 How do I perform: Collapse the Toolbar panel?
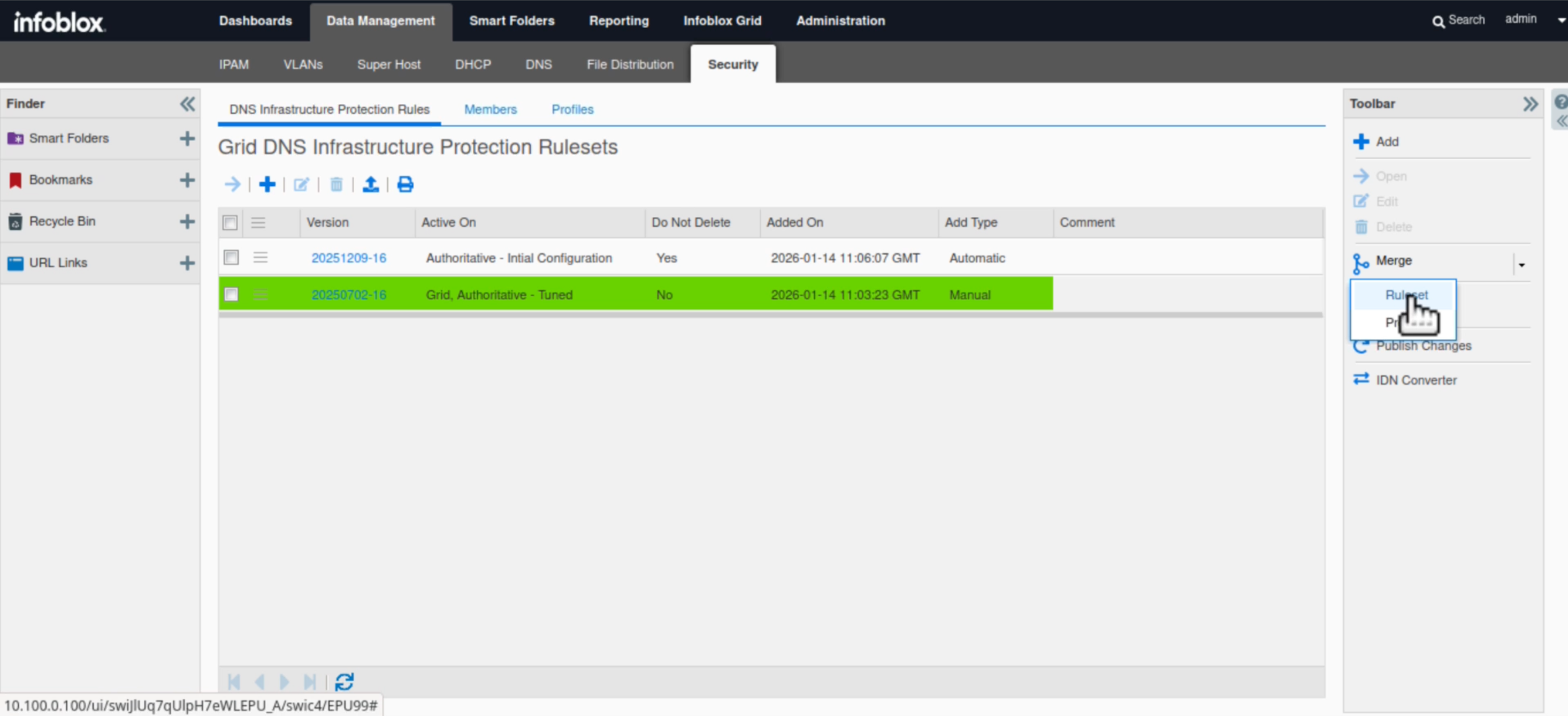(1530, 103)
